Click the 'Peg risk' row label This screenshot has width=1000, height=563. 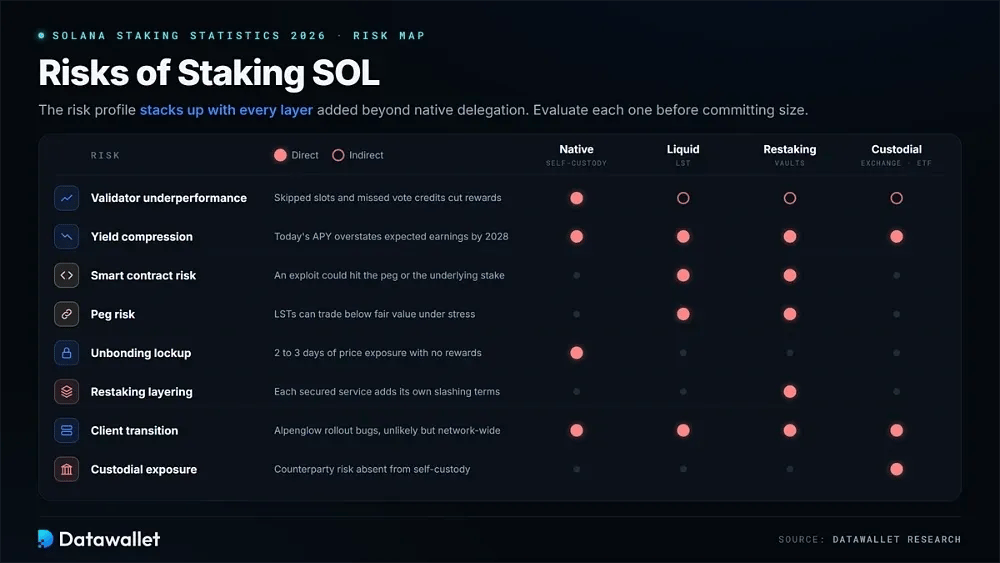point(113,314)
